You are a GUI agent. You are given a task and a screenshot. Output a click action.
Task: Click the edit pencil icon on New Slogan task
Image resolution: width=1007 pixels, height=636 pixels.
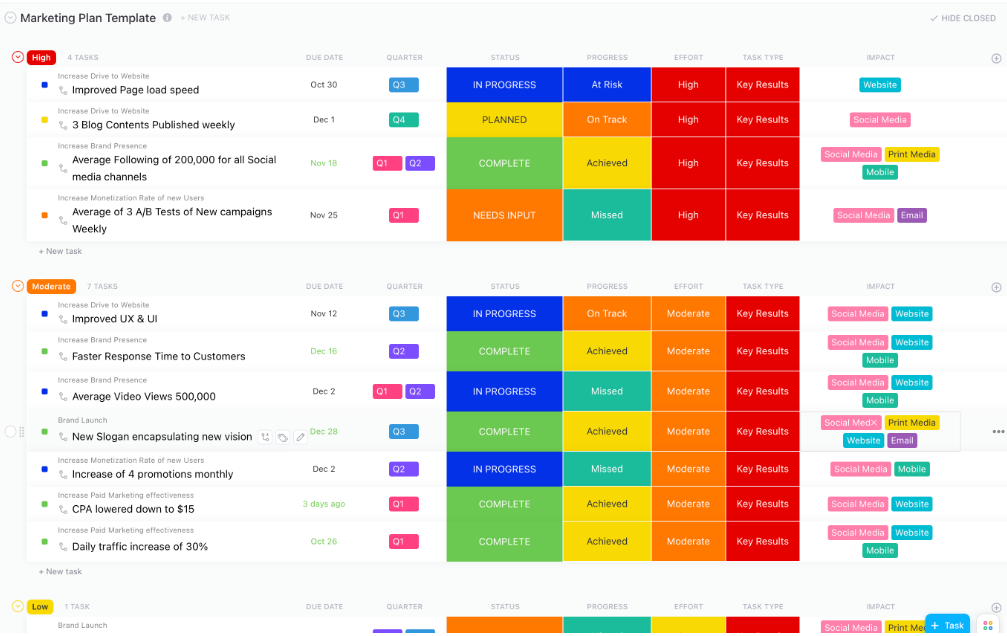300,437
